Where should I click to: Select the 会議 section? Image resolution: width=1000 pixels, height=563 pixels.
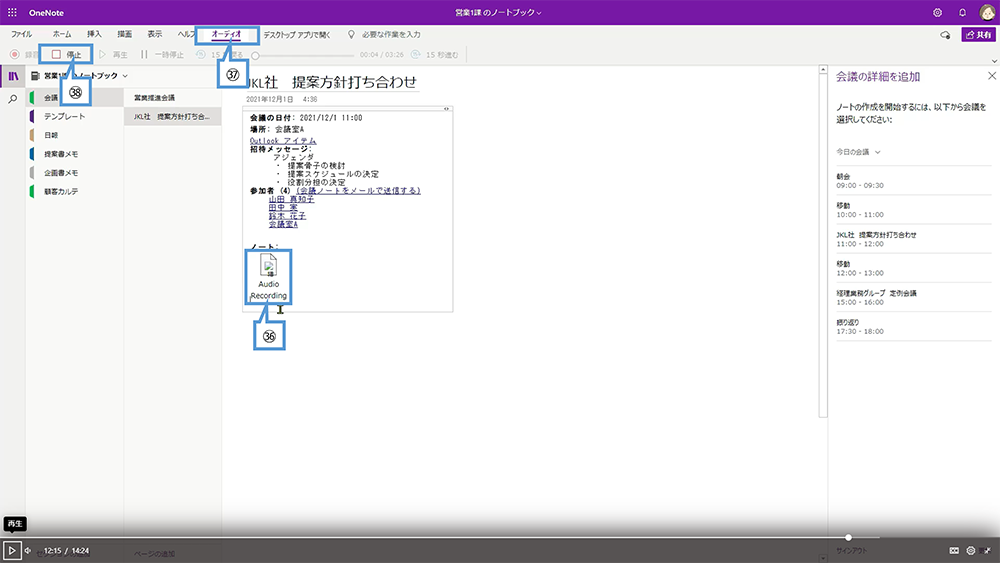[x=75, y=98]
